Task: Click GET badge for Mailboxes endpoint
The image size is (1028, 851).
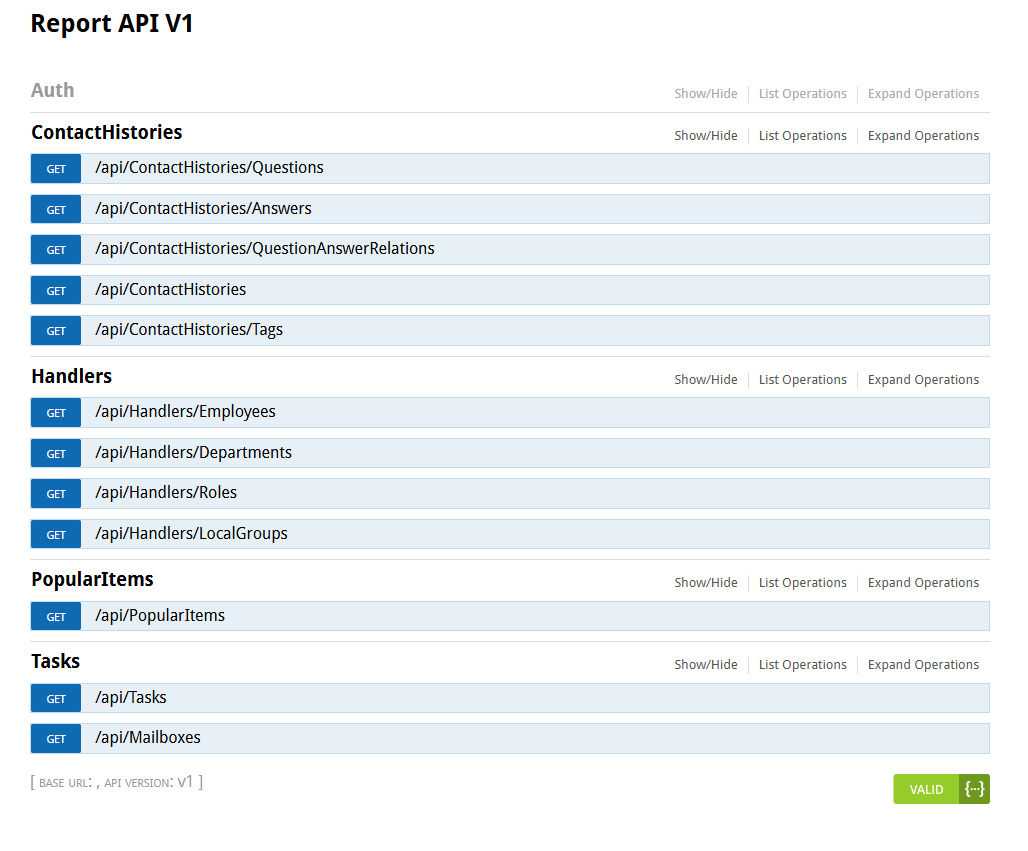Action: (56, 739)
